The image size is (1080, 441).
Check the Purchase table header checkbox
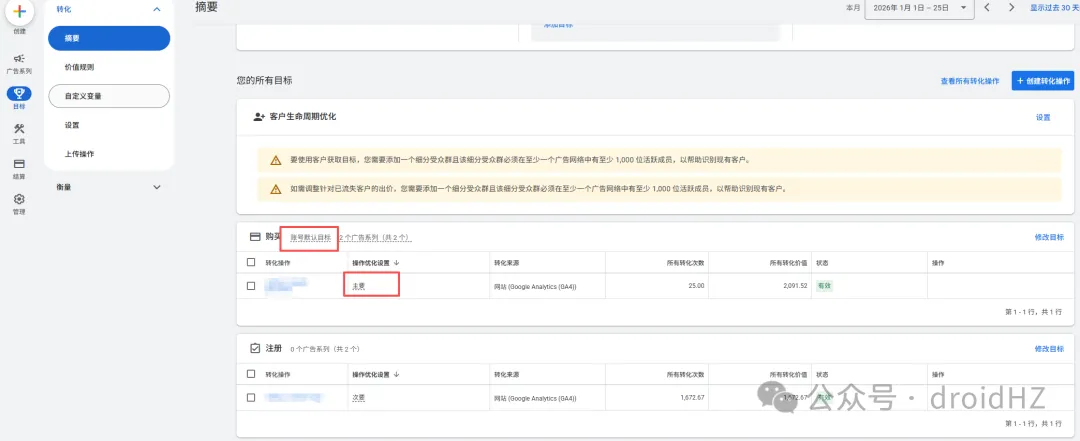point(251,262)
